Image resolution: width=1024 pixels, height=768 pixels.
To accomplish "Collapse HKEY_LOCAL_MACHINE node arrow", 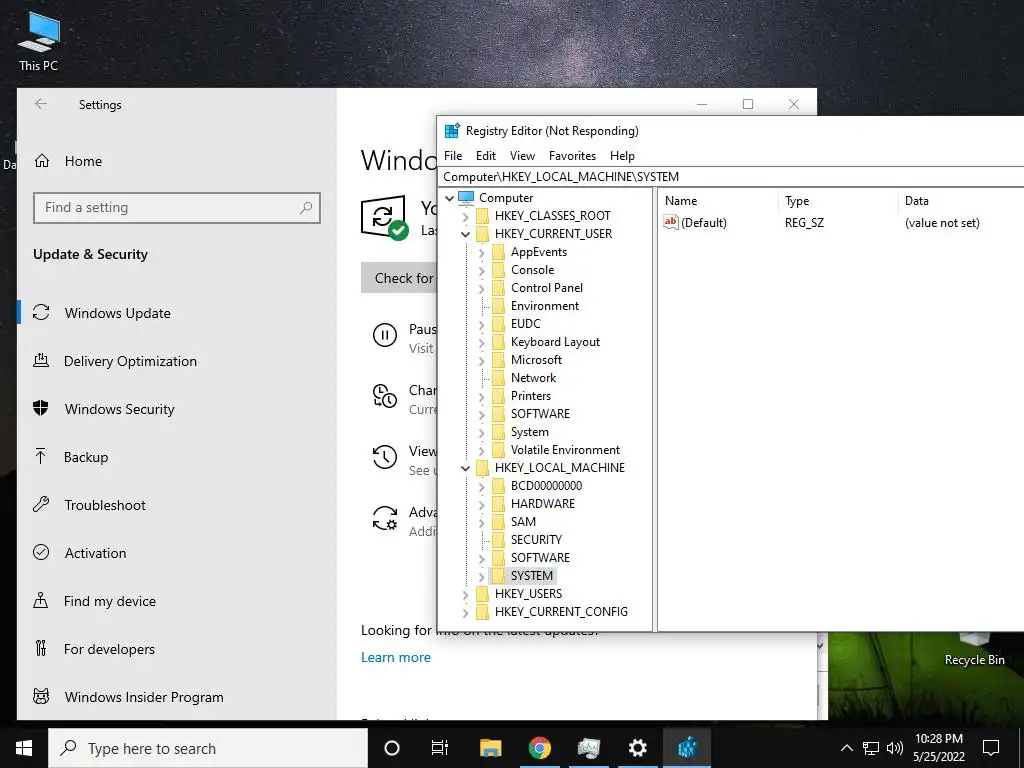I will click(465, 468).
